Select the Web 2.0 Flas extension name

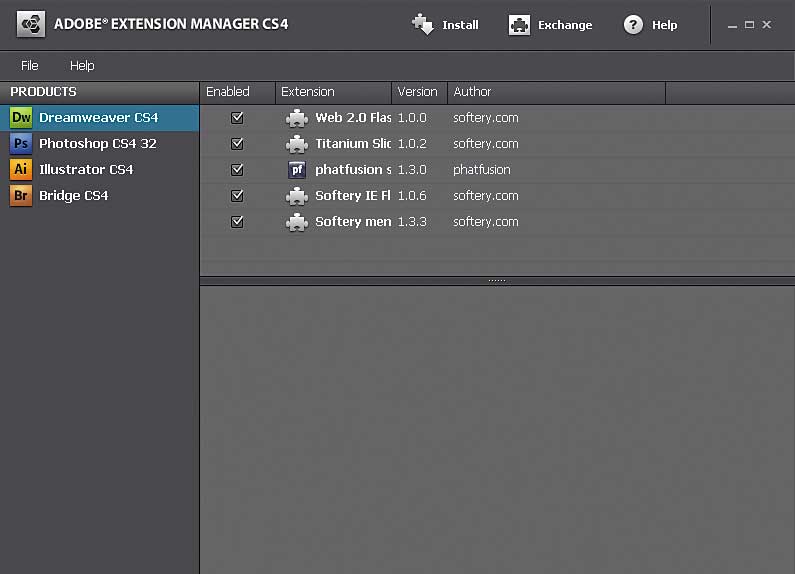pos(353,118)
